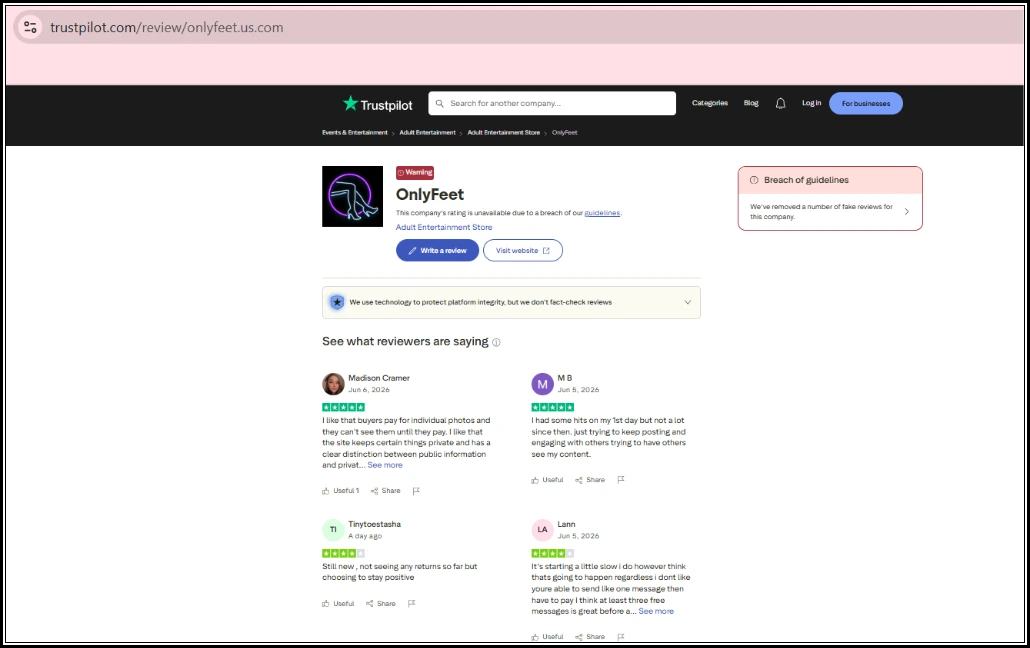The width and height of the screenshot is (1030, 648).
Task: Click into Search for another company field
Action: [552, 103]
